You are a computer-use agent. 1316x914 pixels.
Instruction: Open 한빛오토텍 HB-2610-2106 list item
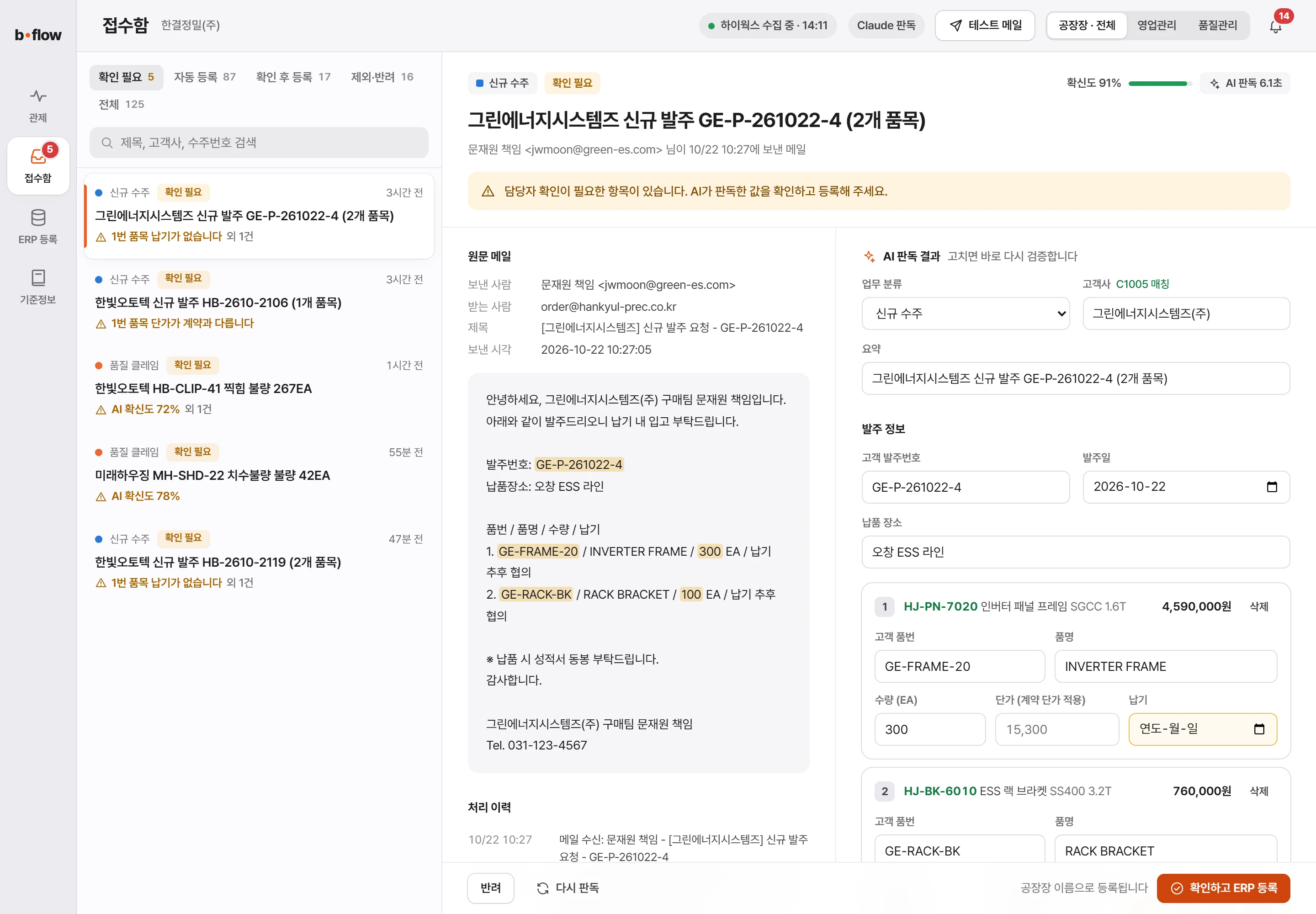pos(259,303)
